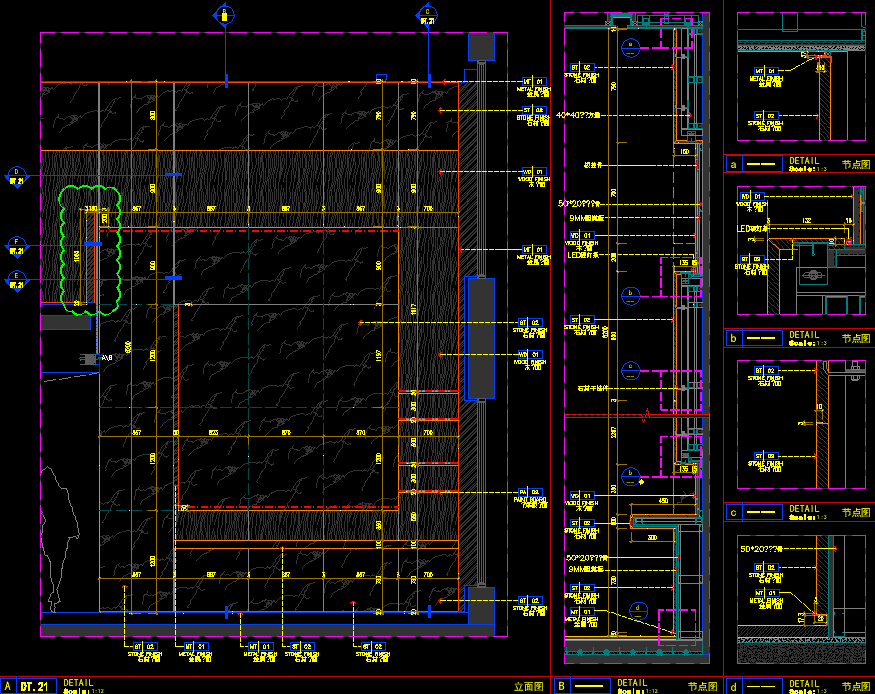Click the A\B marker on the elevation
The height and width of the screenshot is (694, 875).
click(x=107, y=358)
